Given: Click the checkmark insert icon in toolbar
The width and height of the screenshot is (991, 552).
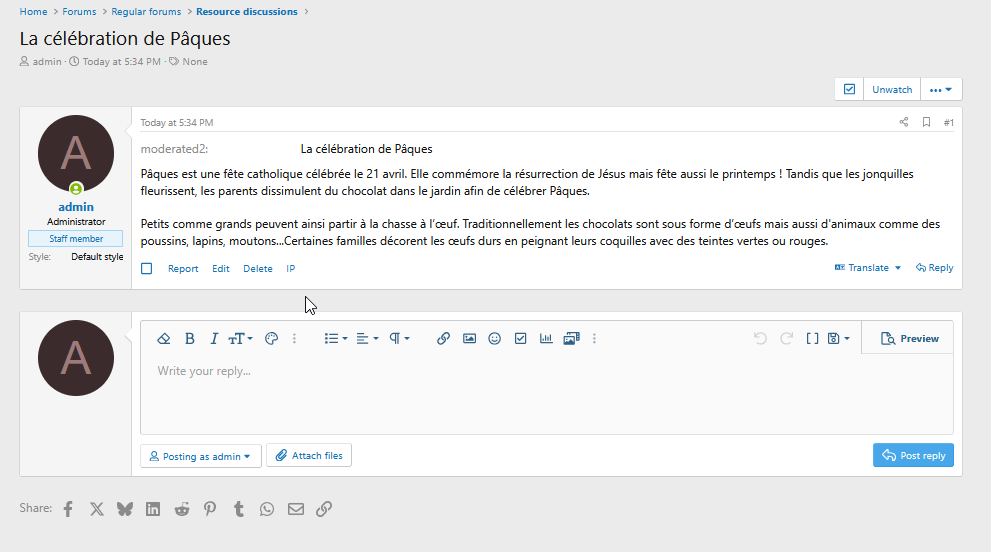Looking at the screenshot, I should pyautogui.click(x=521, y=339).
